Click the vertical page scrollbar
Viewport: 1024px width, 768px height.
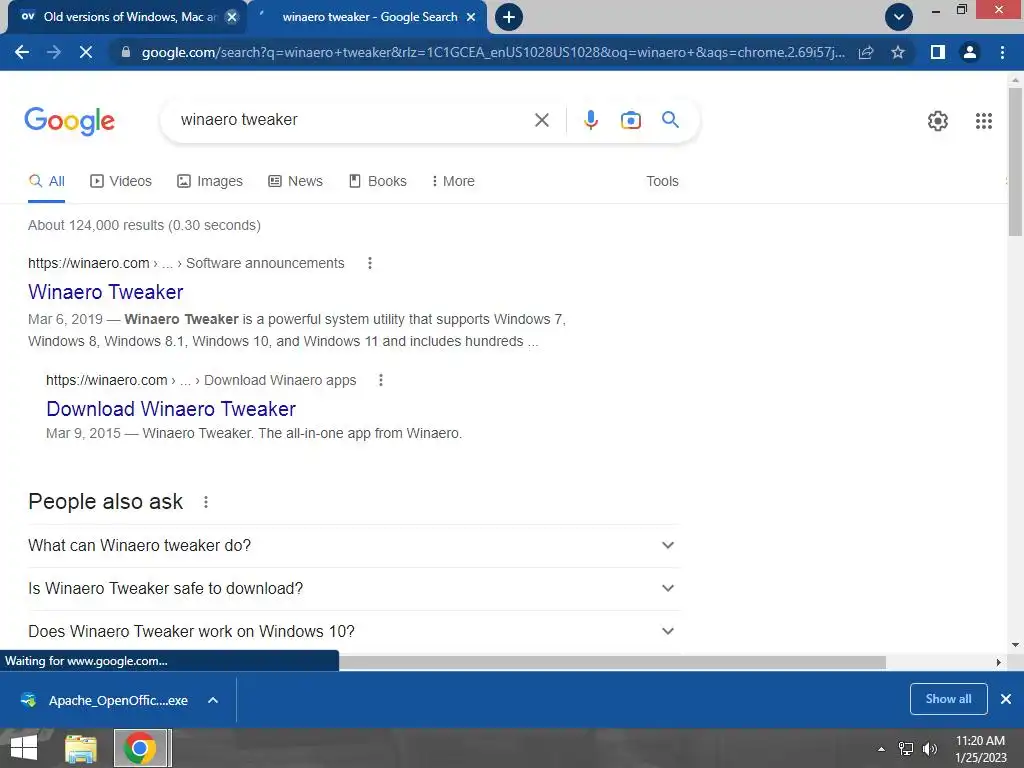[x=1015, y=162]
